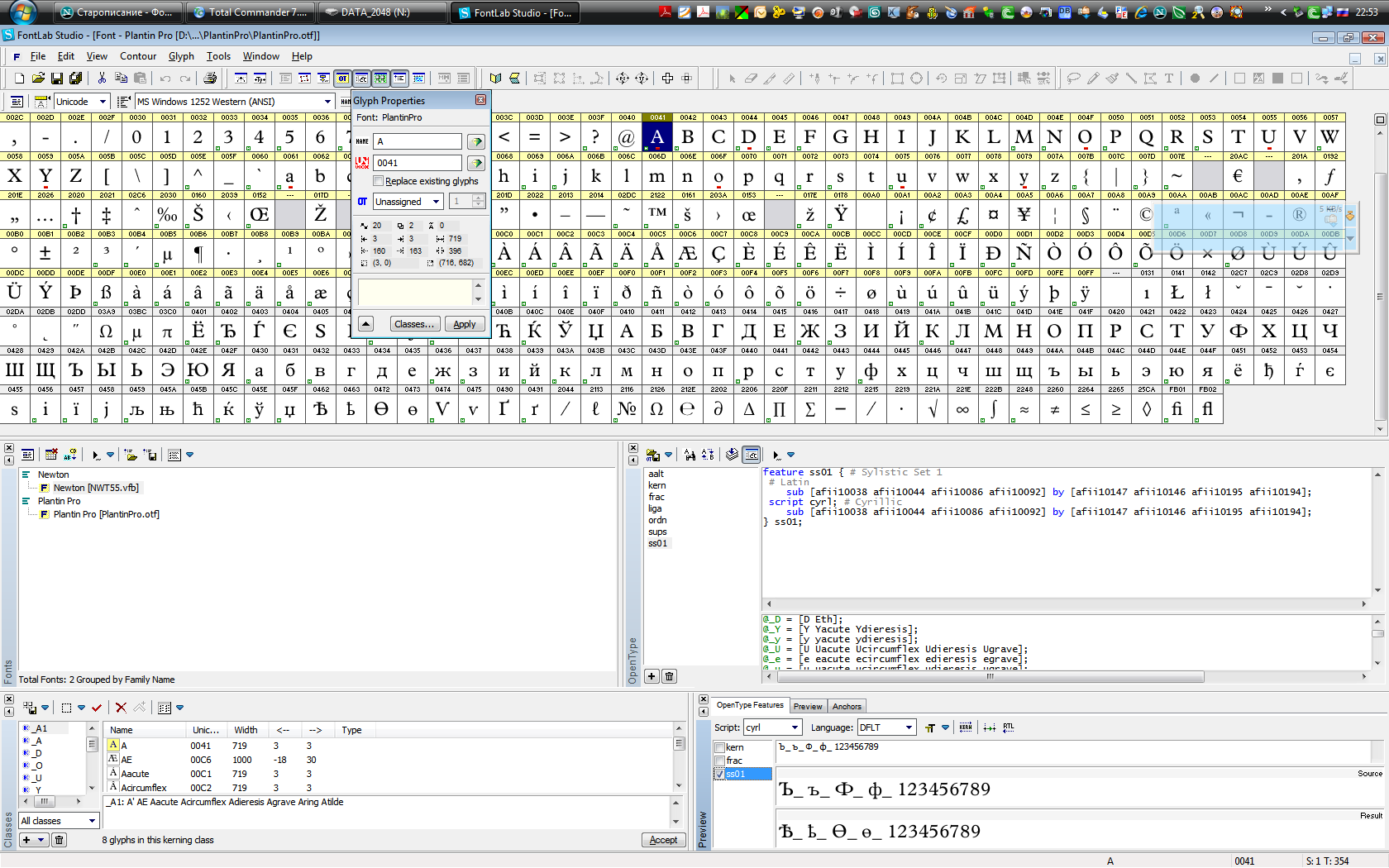This screenshot has width=1389, height=868.
Task: Enable the frac feature checkbox in Preview
Action: (719, 761)
